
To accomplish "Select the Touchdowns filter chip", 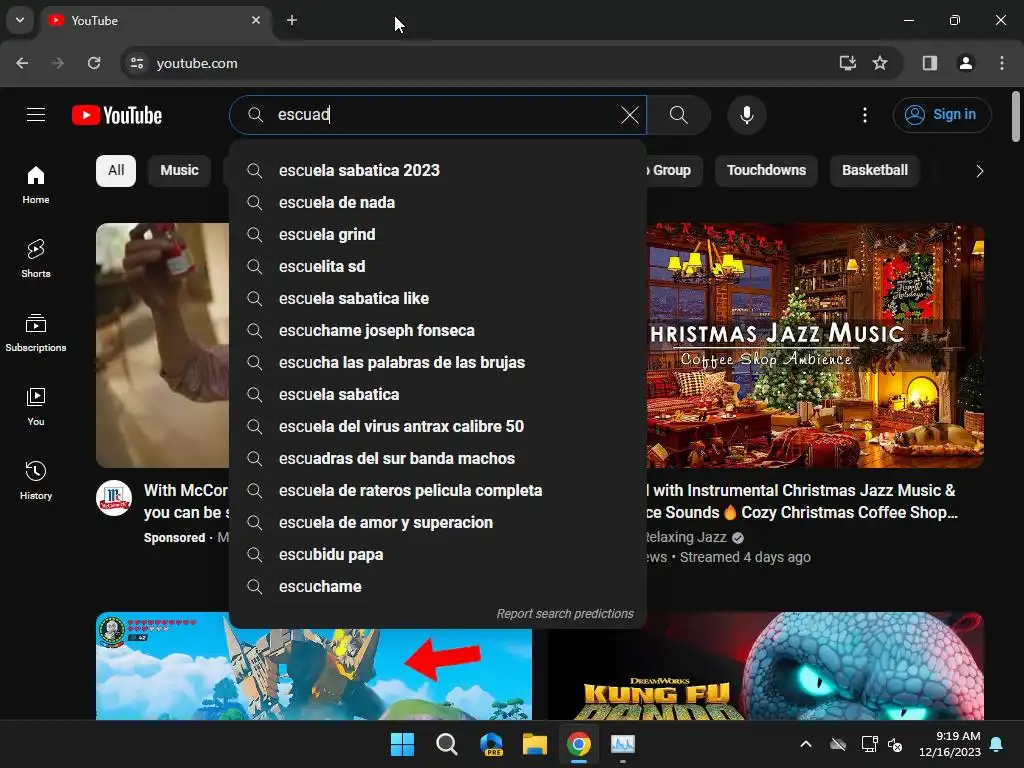I will pyautogui.click(x=766, y=170).
